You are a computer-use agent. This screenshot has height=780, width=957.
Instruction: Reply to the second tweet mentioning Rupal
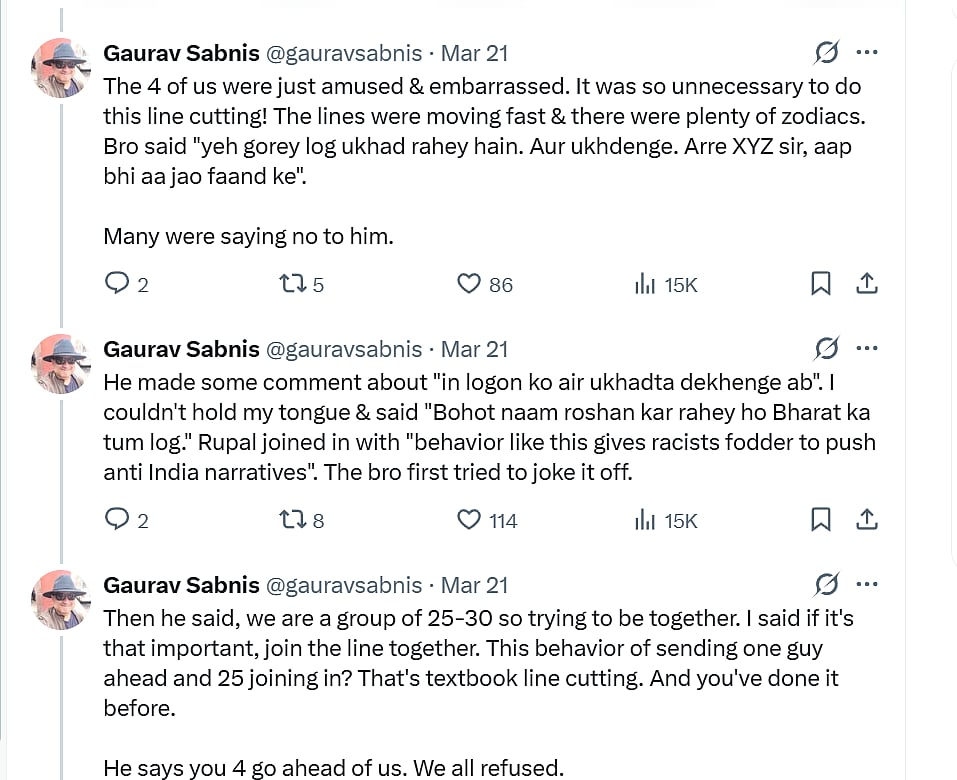(x=118, y=520)
